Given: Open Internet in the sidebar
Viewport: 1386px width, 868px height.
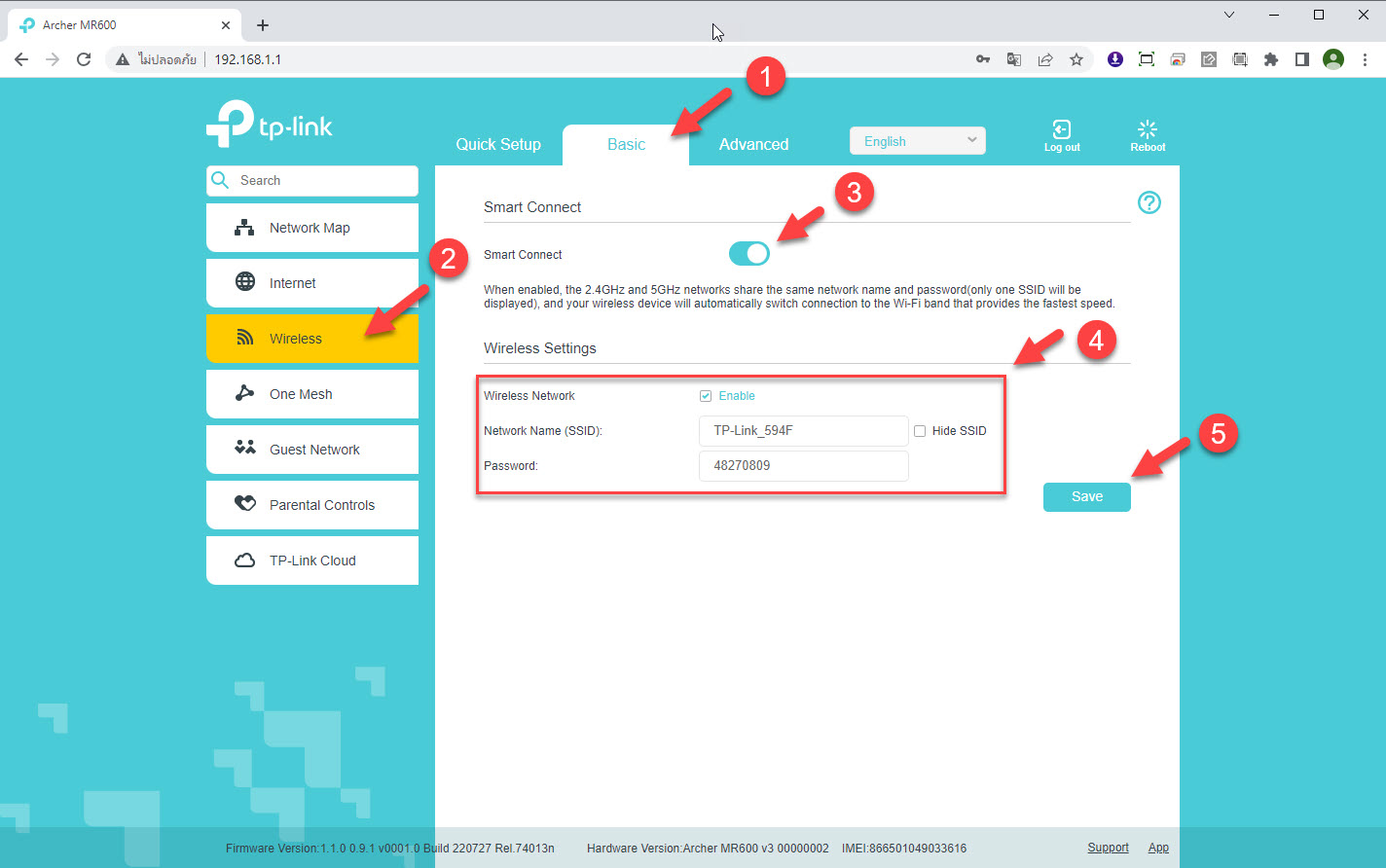Looking at the screenshot, I should tap(312, 283).
